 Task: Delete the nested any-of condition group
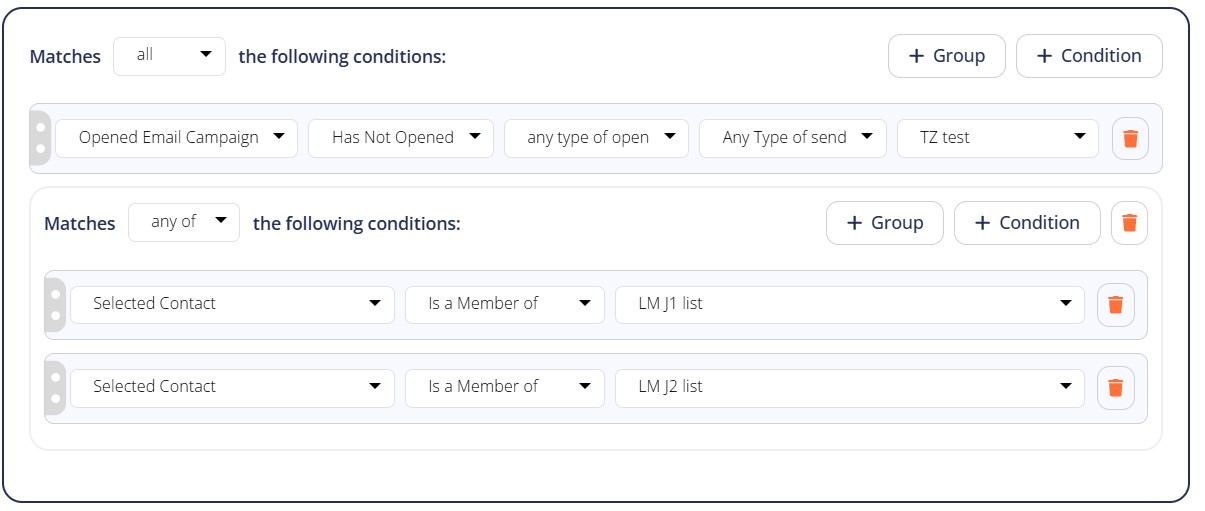1129,223
